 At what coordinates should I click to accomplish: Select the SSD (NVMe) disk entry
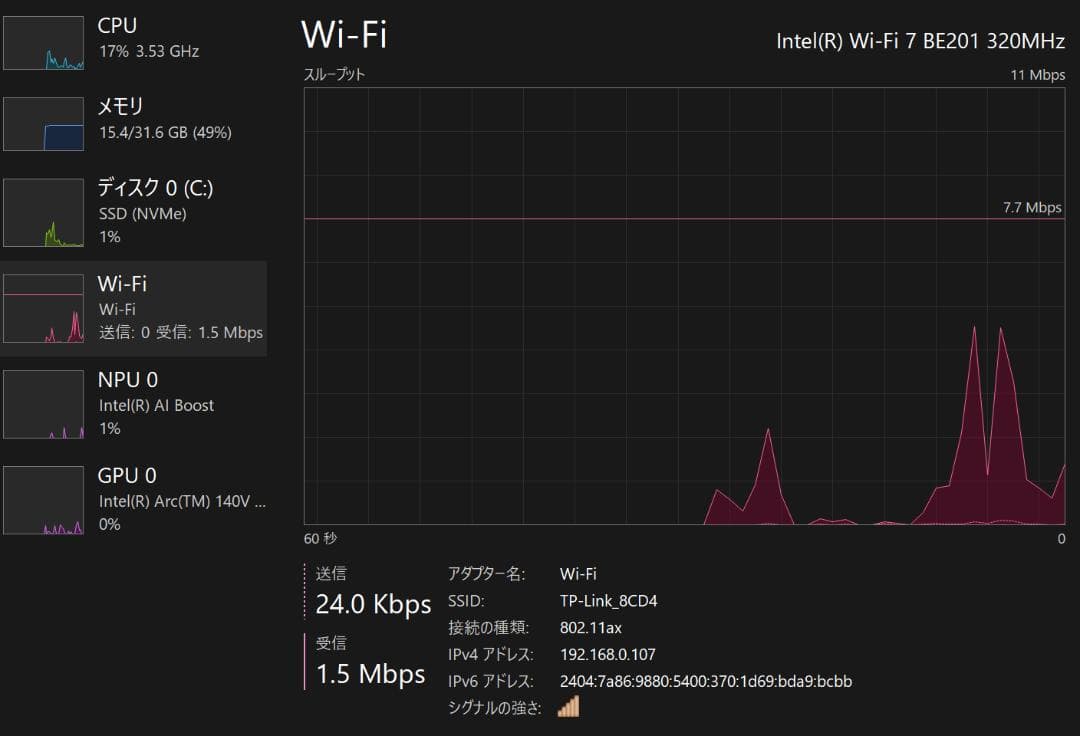[x=142, y=213]
